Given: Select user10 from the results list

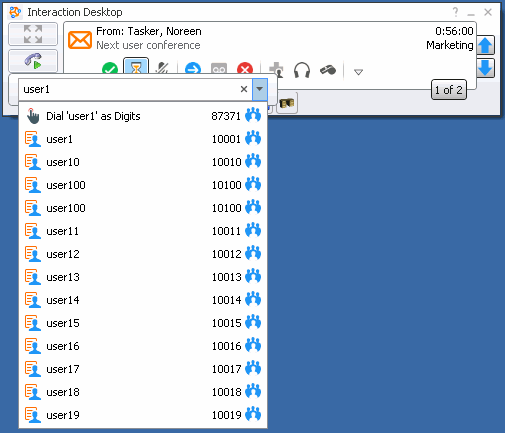Looking at the screenshot, I should (143, 162).
